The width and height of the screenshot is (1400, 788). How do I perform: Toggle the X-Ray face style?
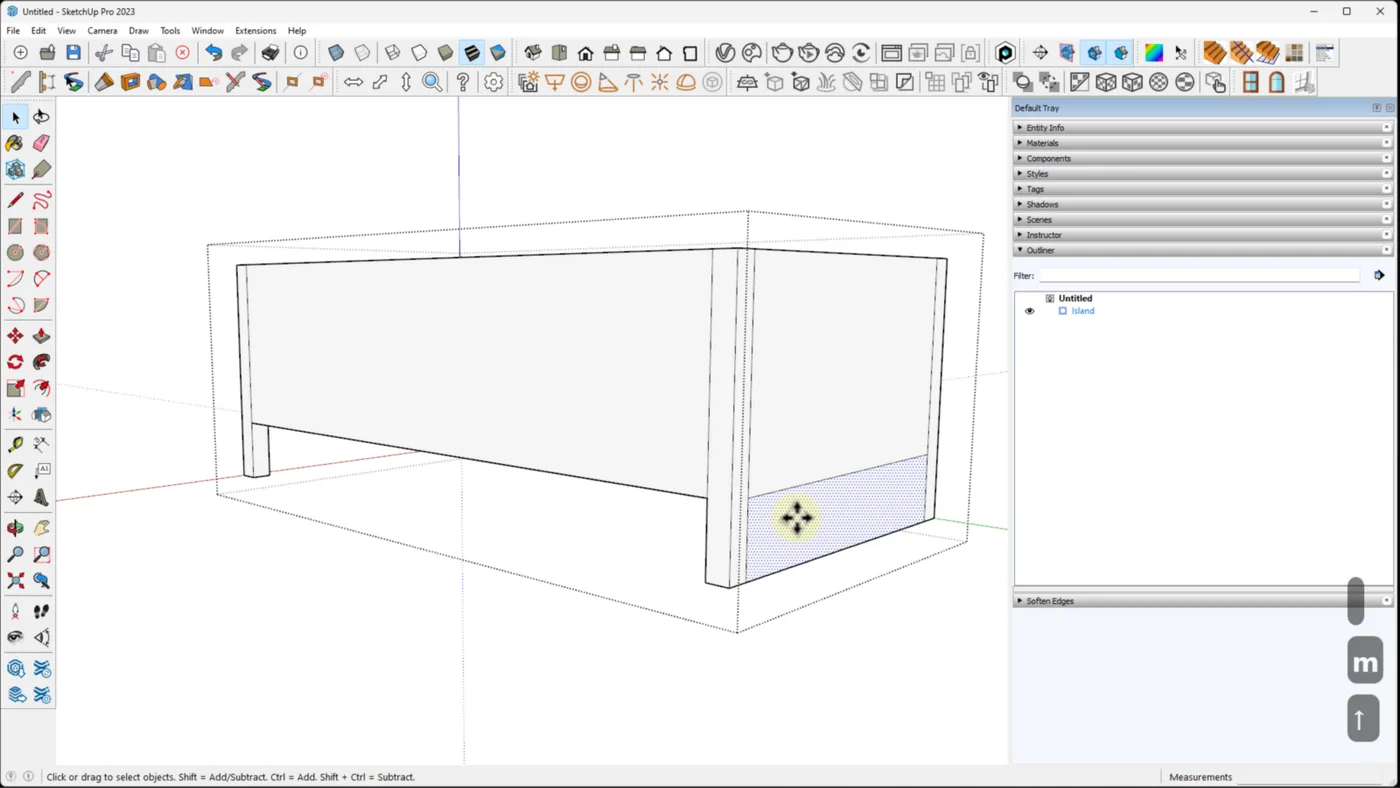click(x=336, y=53)
